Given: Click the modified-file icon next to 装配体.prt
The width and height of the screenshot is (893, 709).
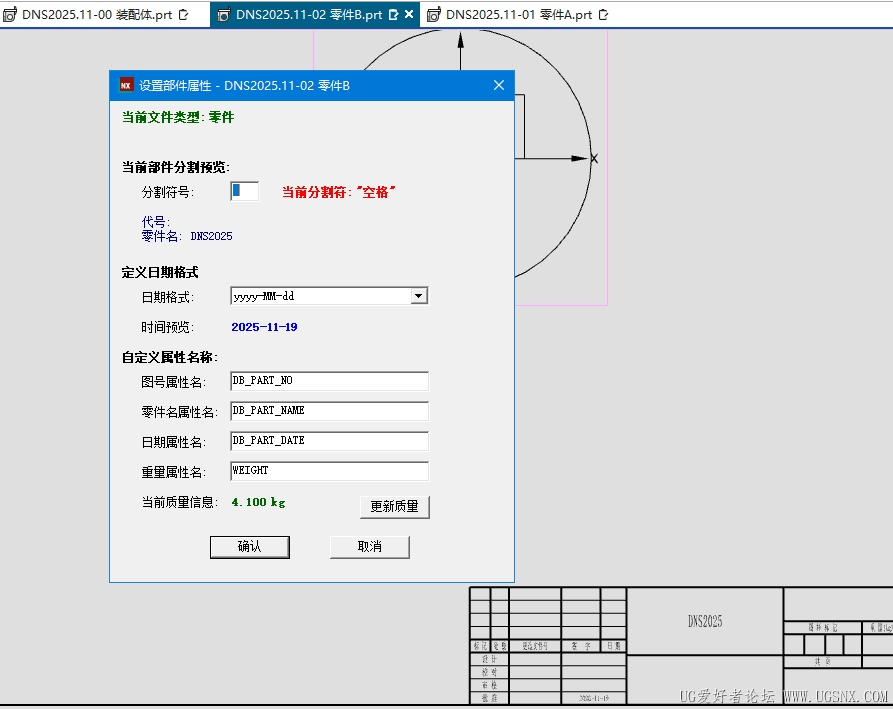Looking at the screenshot, I should tap(183, 15).
